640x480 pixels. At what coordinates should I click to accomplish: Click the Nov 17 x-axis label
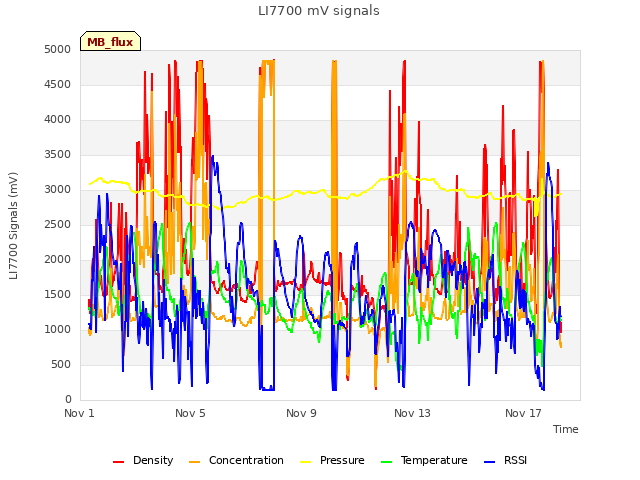(x=523, y=413)
